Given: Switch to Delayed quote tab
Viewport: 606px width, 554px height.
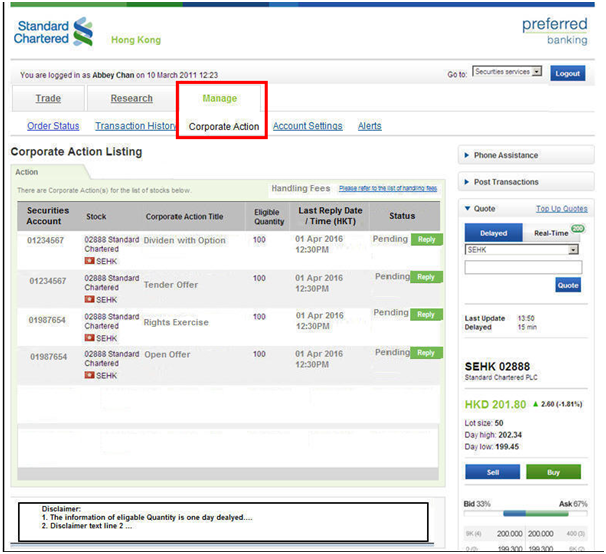Looking at the screenshot, I should tap(493, 233).
